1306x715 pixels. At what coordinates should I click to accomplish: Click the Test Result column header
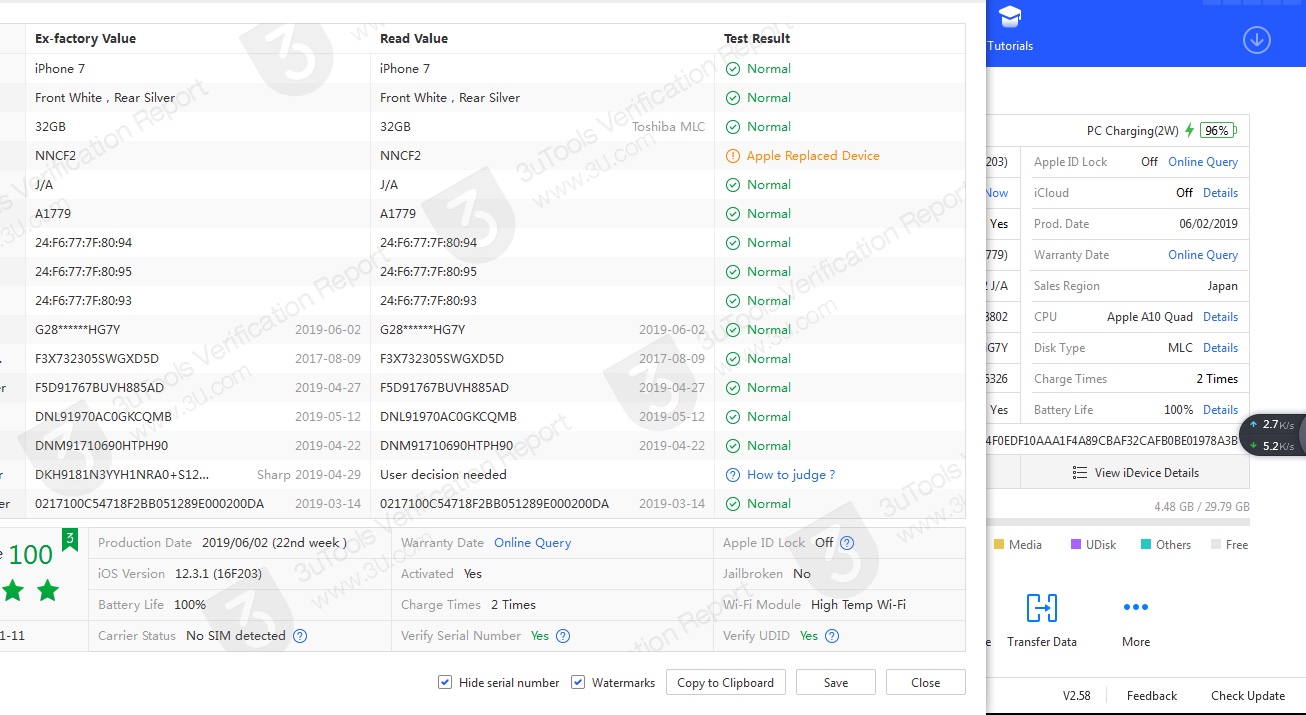point(757,39)
